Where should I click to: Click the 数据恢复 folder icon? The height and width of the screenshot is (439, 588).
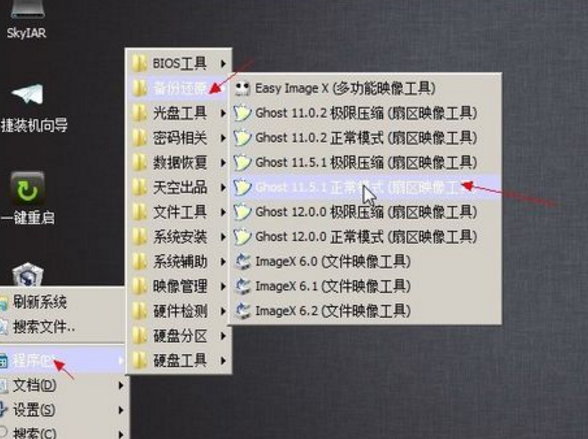[140, 163]
